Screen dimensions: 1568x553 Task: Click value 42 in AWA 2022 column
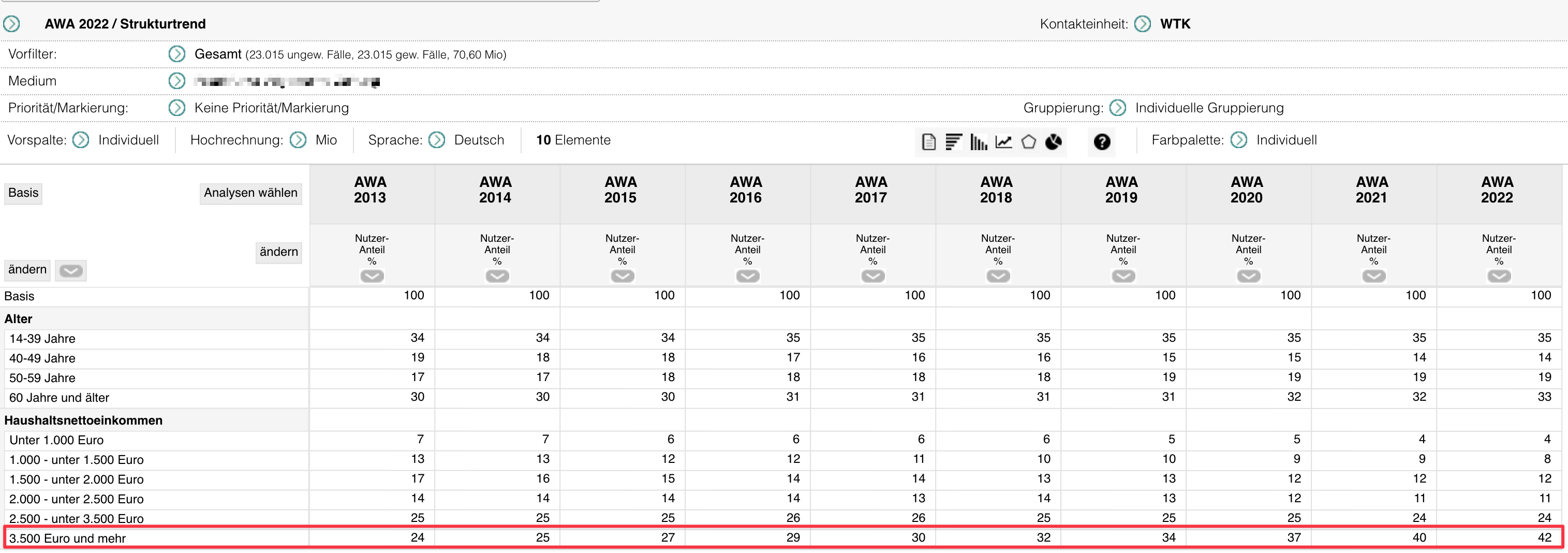1544,538
